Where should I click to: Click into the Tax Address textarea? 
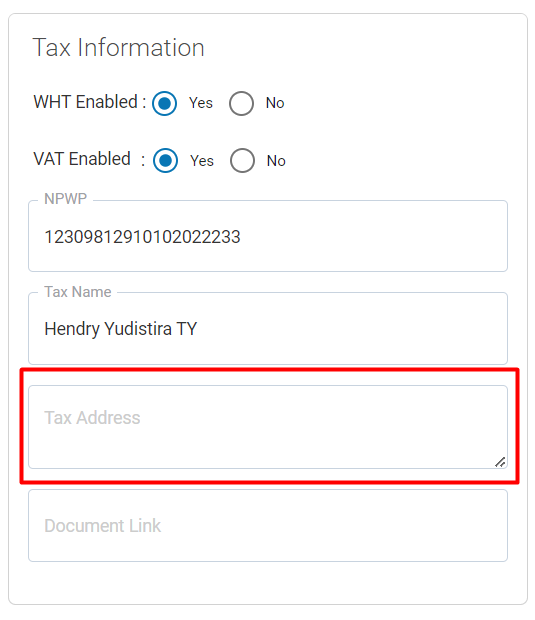[x=268, y=427]
